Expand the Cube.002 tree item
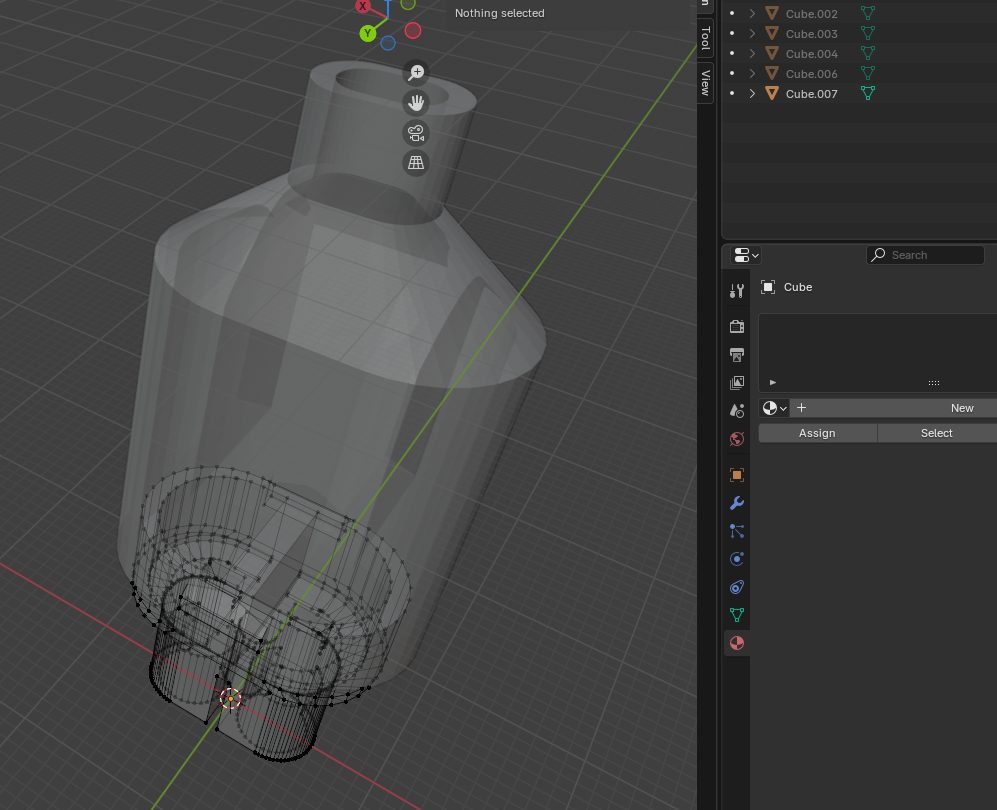Viewport: 997px width, 810px height. tap(752, 14)
